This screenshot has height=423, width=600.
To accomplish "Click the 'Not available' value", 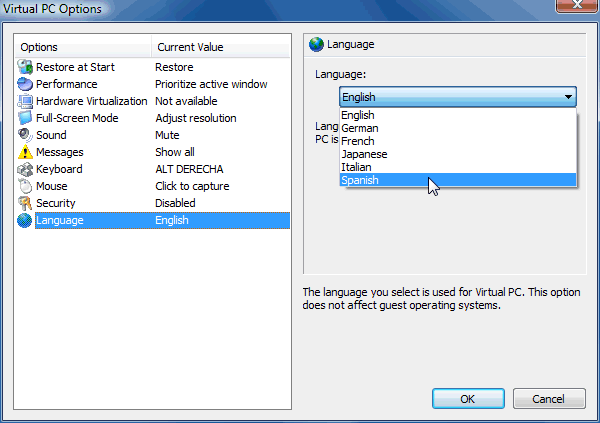I will click(x=186, y=101).
